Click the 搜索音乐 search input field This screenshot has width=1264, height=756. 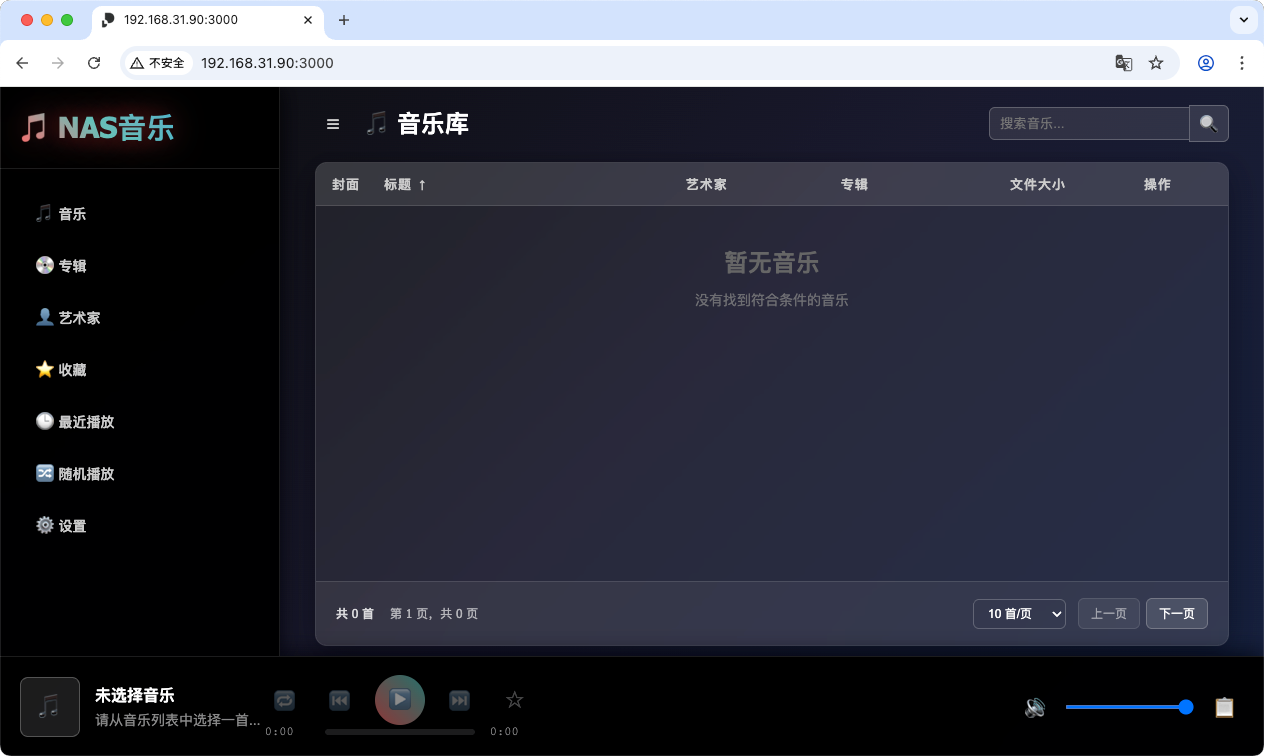[1088, 123]
